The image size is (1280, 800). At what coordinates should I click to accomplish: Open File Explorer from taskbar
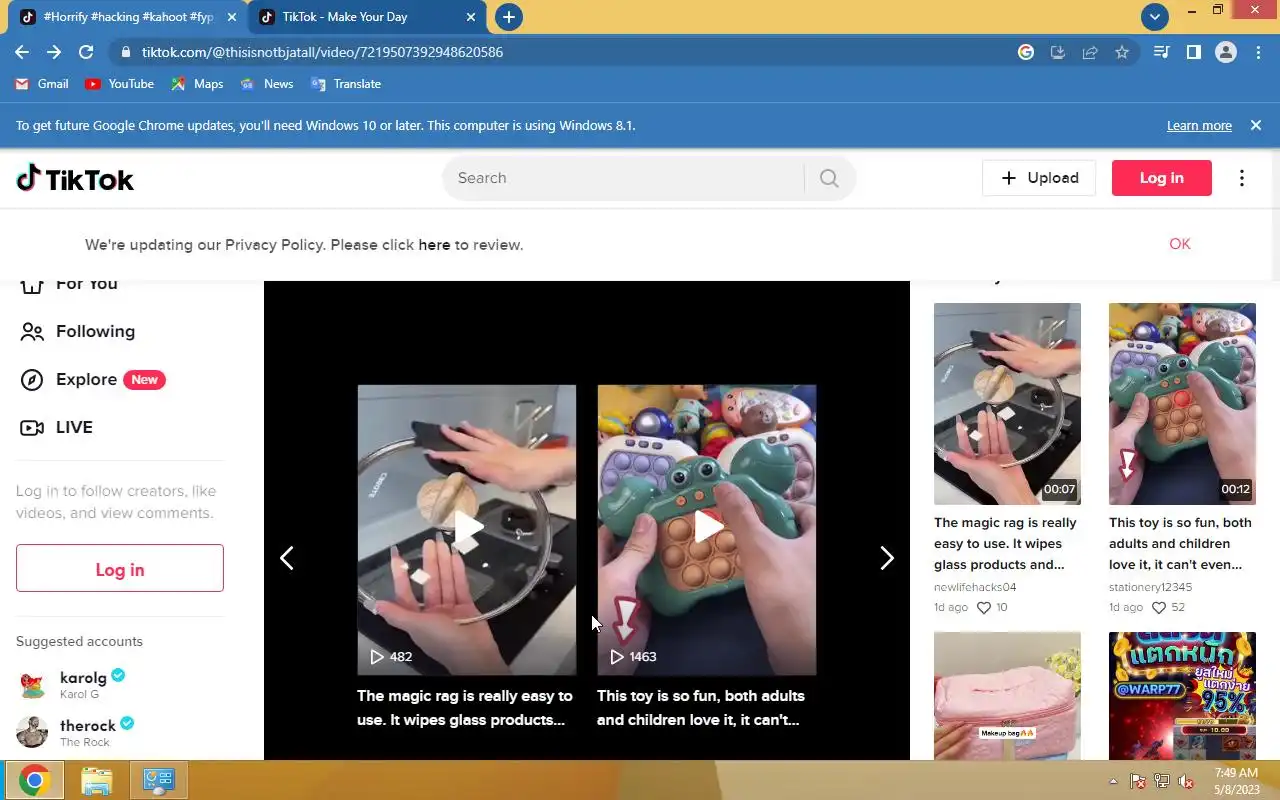pos(96,780)
